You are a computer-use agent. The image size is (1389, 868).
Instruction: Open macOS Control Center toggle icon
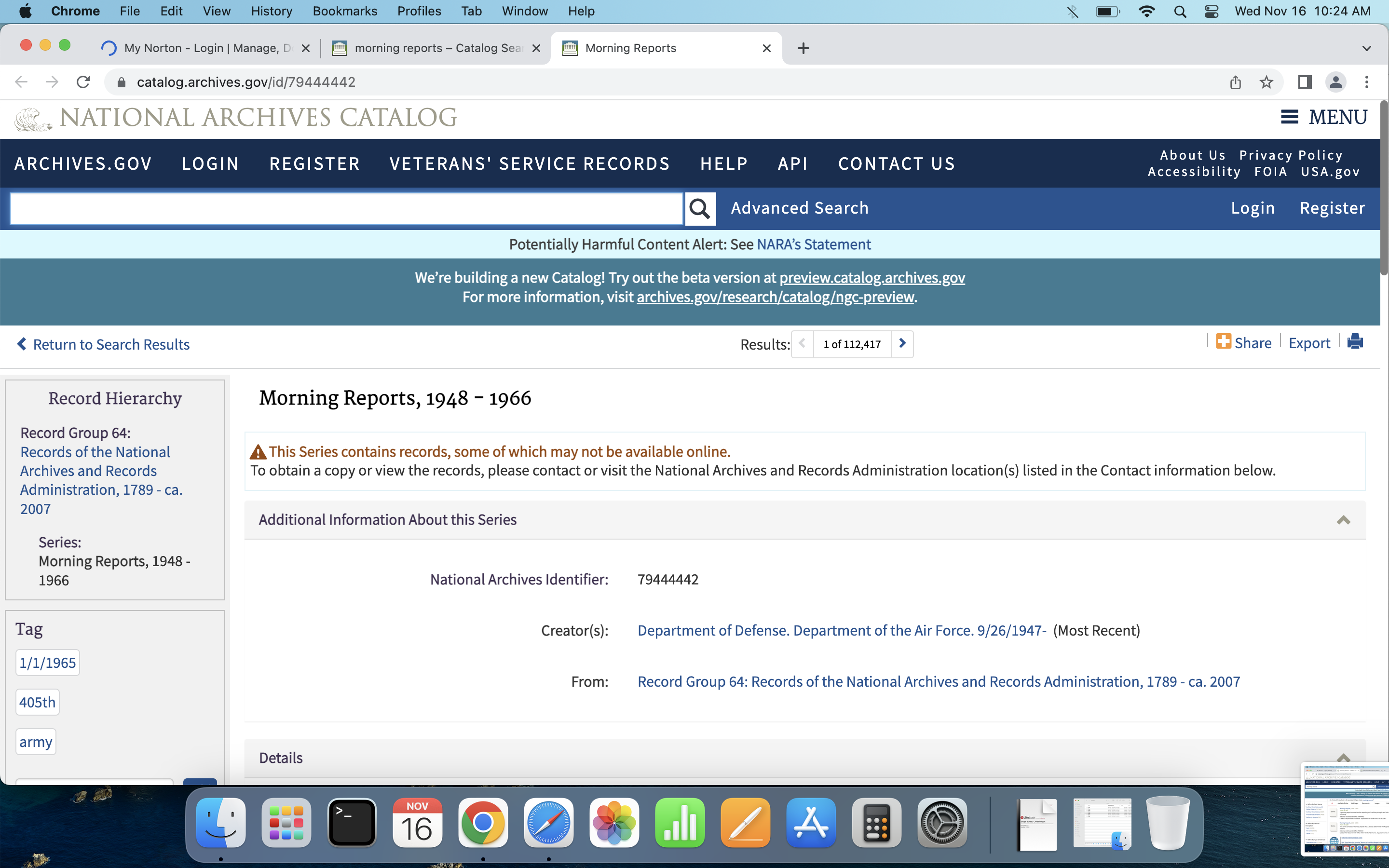1211,12
